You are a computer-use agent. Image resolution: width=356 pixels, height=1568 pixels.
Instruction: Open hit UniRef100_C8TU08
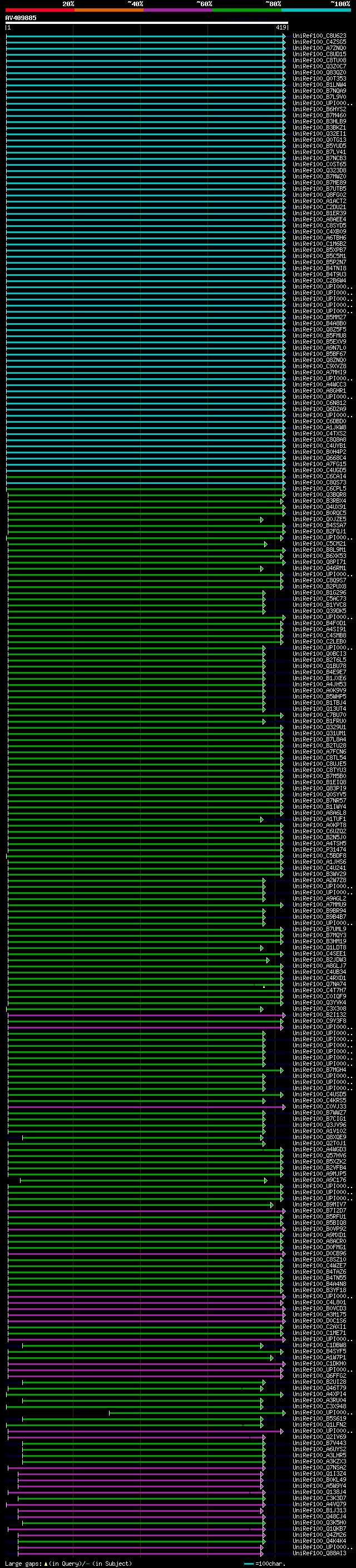click(x=319, y=60)
